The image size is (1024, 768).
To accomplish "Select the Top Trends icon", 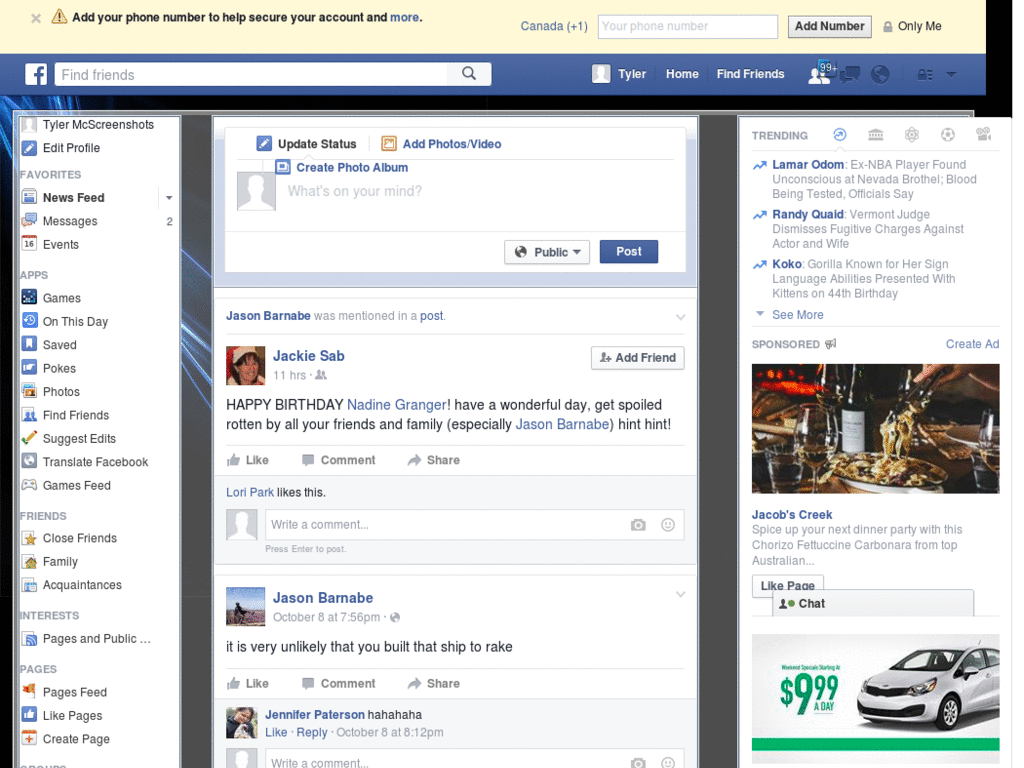I will click(840, 135).
